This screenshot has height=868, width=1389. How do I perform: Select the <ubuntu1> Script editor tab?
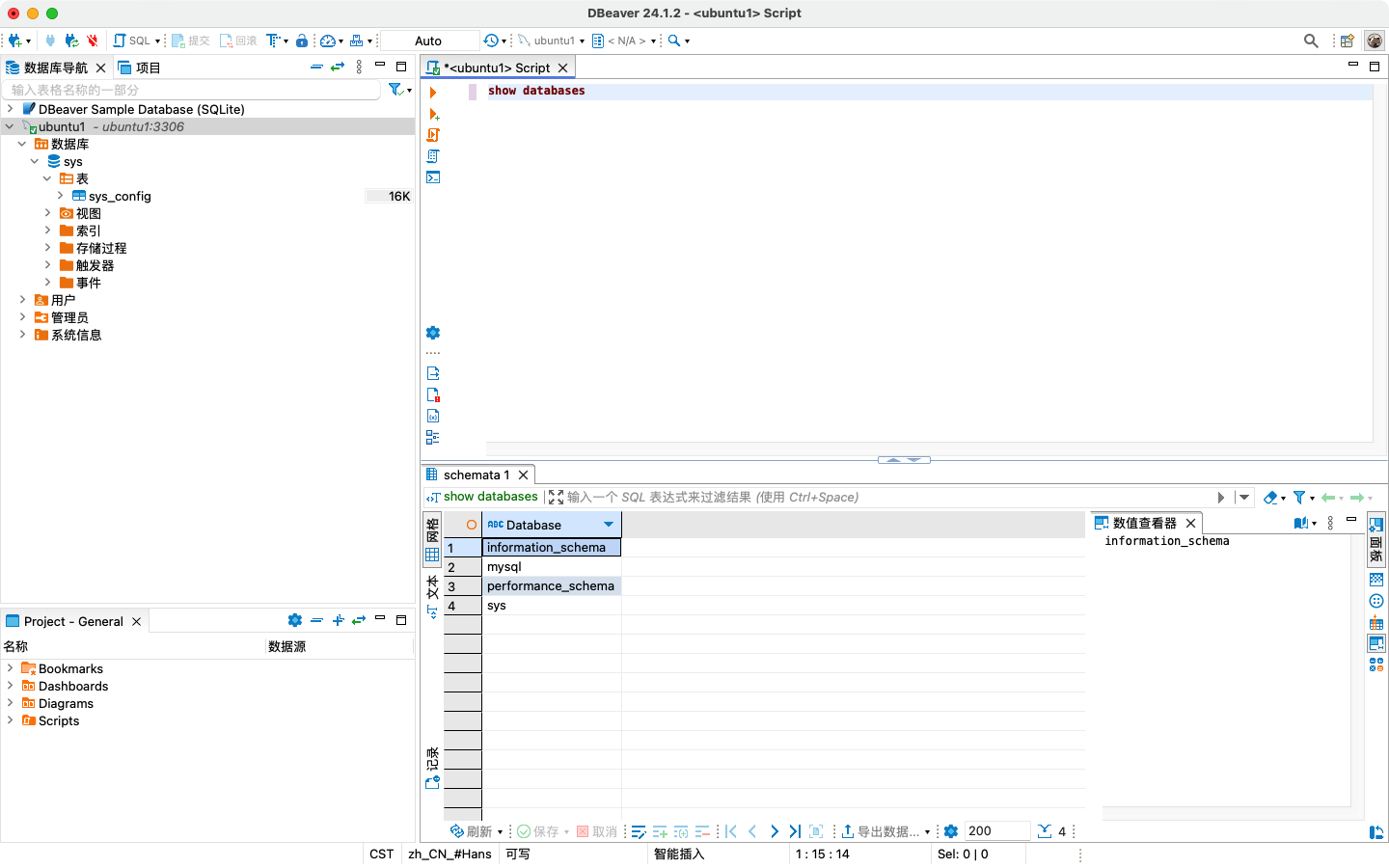click(x=497, y=68)
